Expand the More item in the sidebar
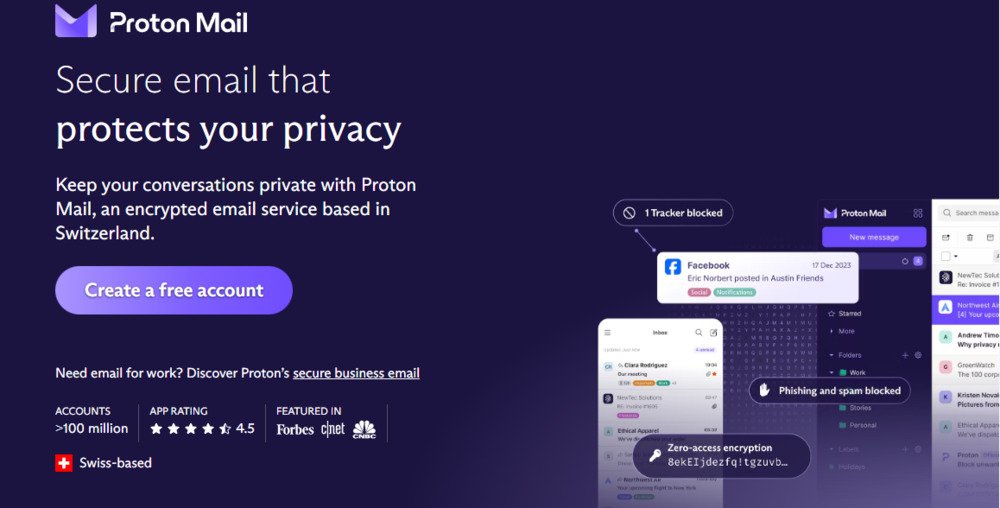Image resolution: width=1000 pixels, height=508 pixels. click(x=846, y=331)
